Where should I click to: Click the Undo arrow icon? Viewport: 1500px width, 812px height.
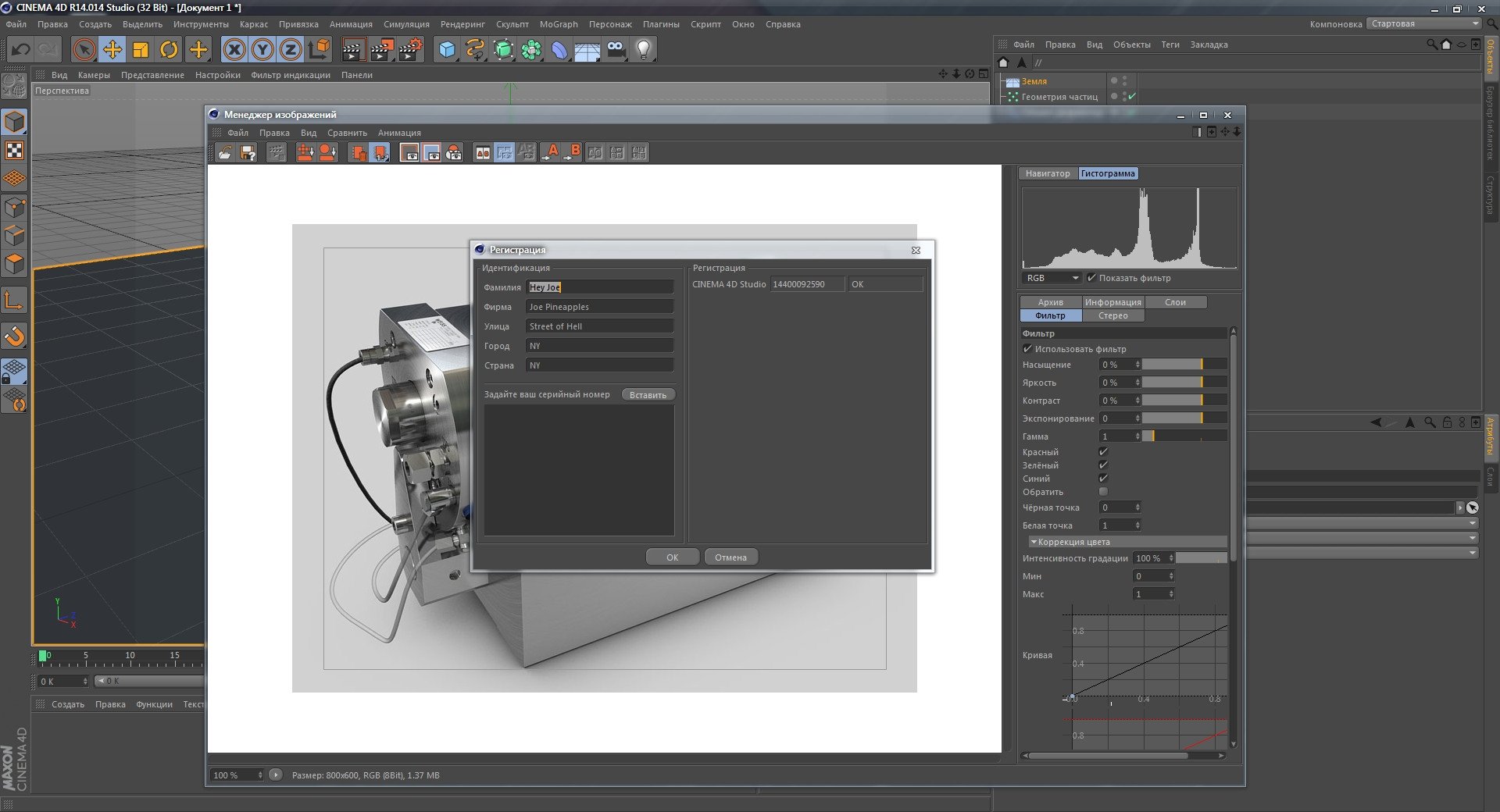(x=20, y=50)
